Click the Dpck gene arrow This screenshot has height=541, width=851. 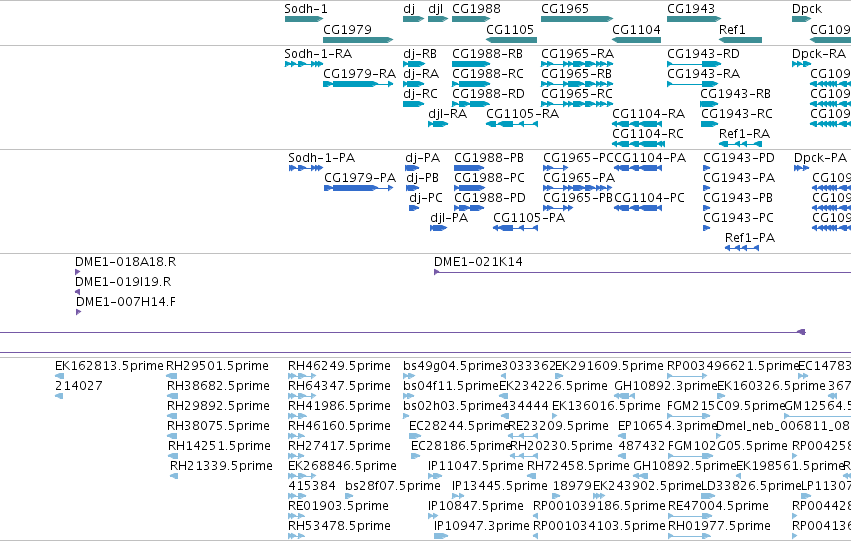[x=802, y=19]
